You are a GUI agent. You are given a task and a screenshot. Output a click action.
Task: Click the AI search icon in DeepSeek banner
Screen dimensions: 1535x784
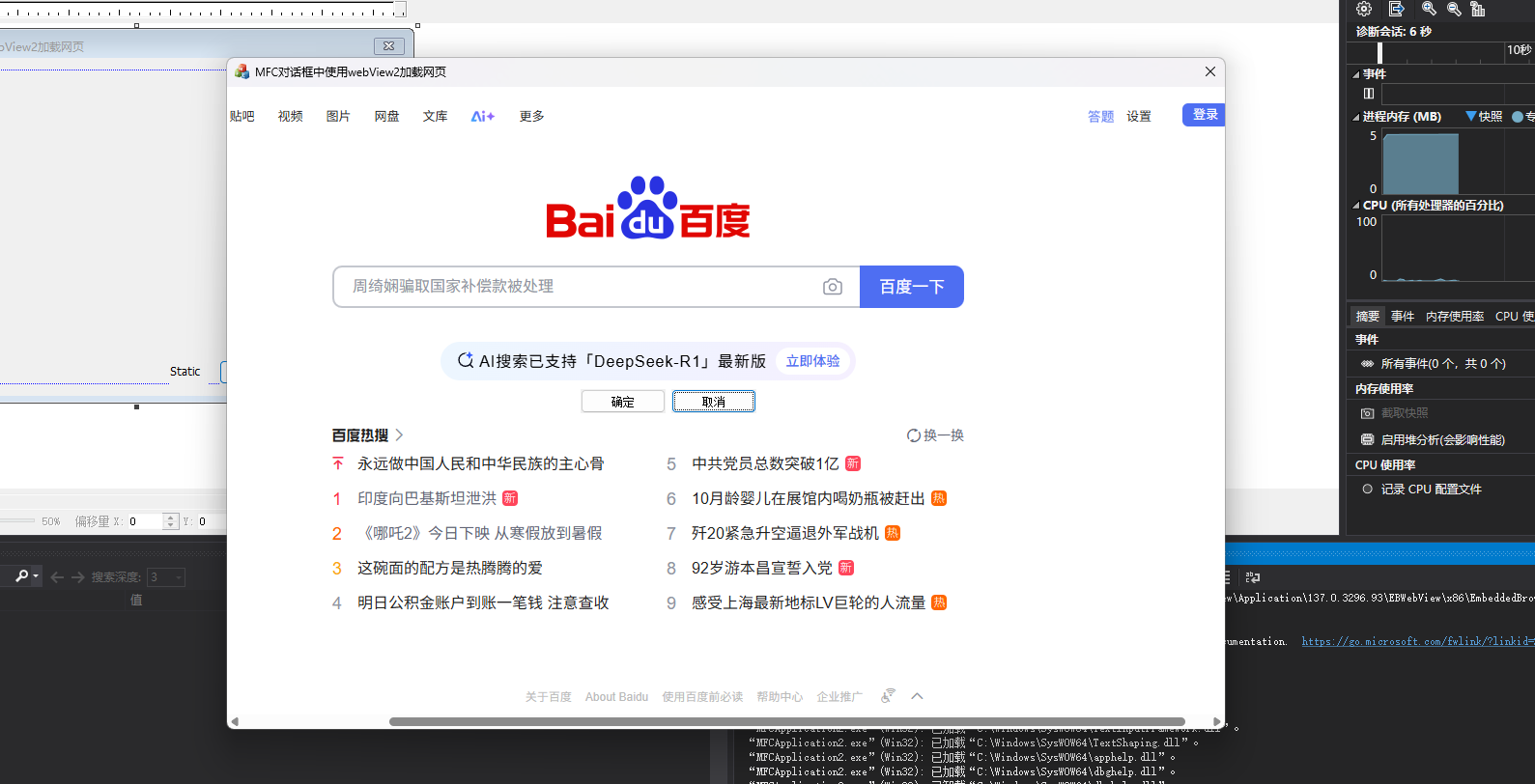[466, 361]
